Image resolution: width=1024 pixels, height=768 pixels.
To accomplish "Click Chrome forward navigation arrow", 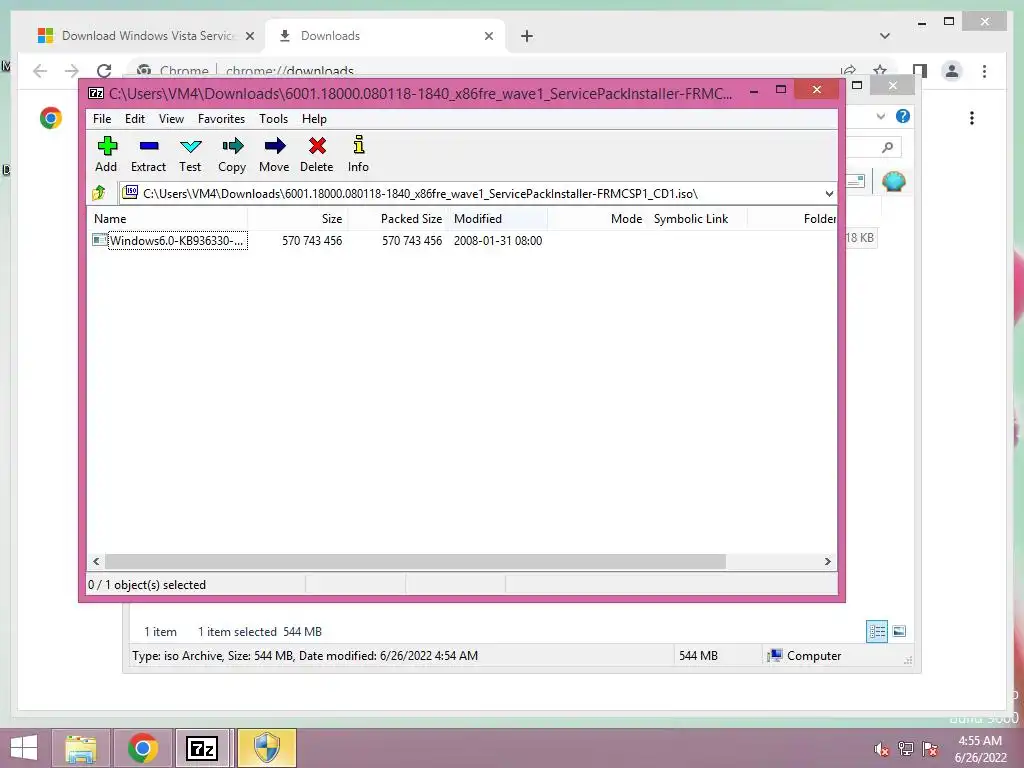I will [72, 71].
